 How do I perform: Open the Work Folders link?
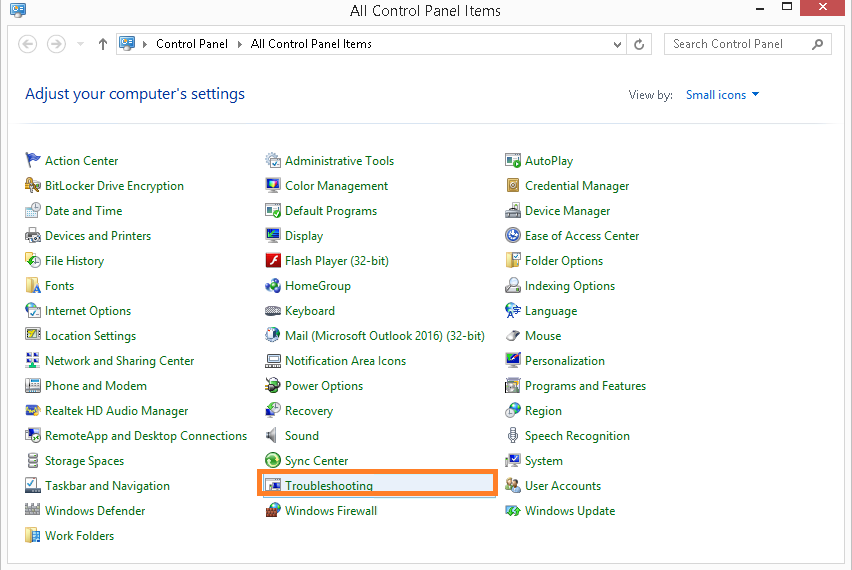click(x=79, y=536)
